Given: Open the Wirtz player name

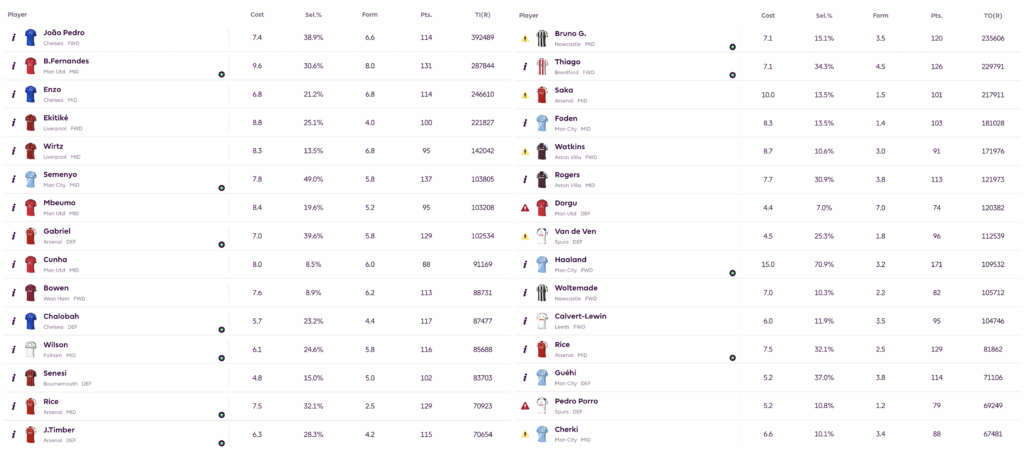Looking at the screenshot, I should pyautogui.click(x=55, y=146).
